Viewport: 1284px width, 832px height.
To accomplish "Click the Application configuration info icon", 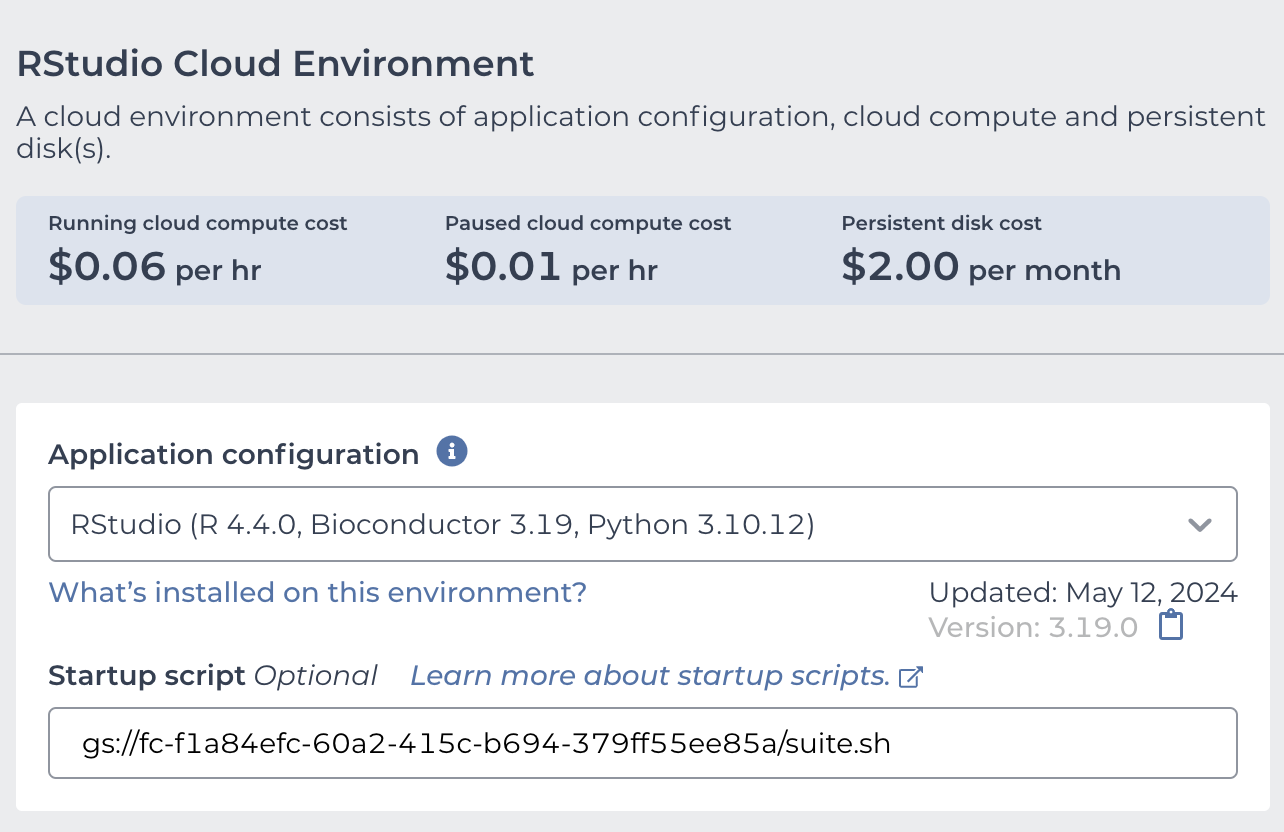I will [452, 452].
